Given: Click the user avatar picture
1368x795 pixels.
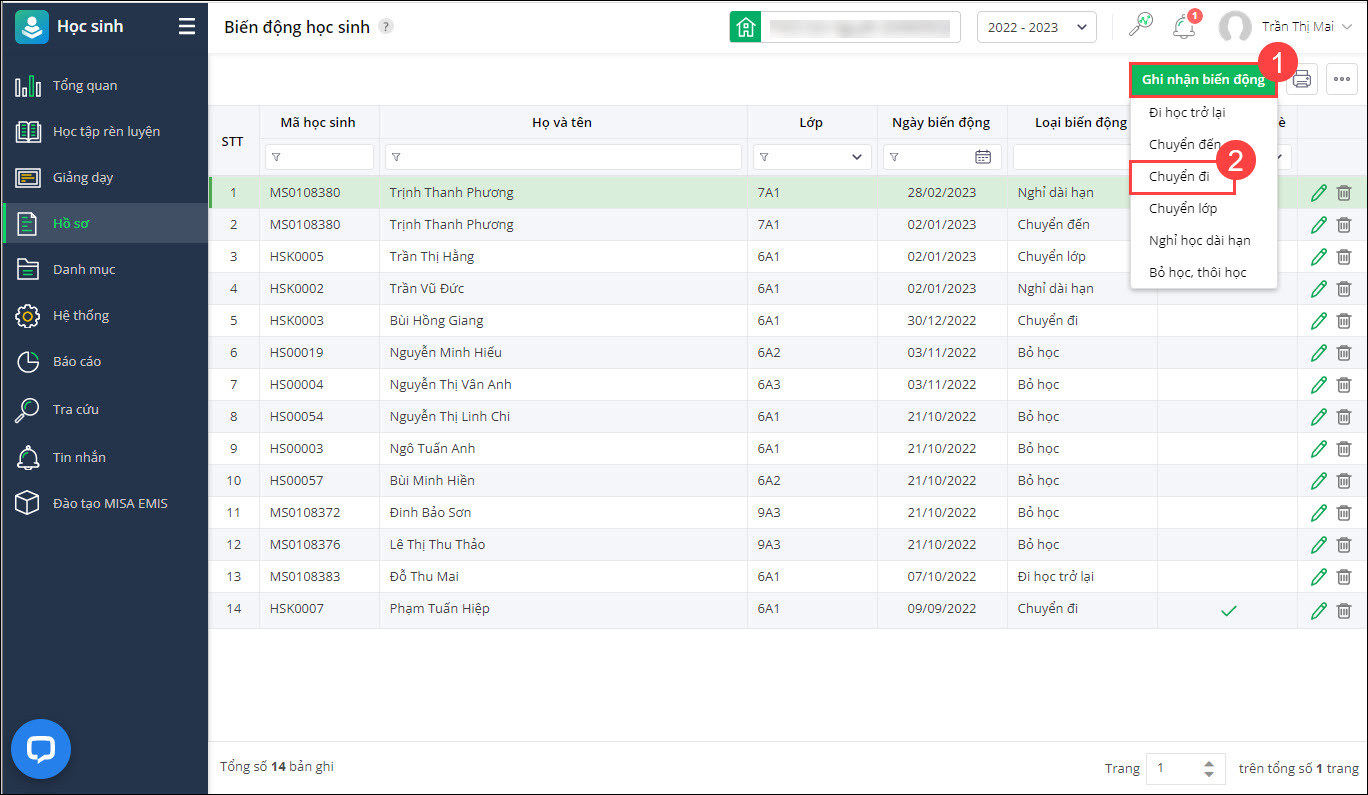Looking at the screenshot, I should (x=1235, y=27).
